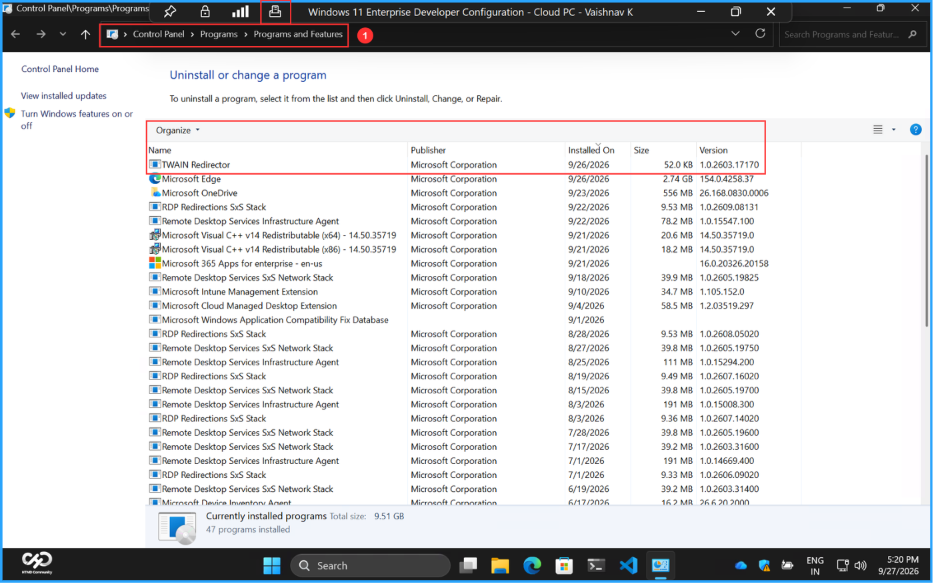Open the volume speaker tray icon
The width and height of the screenshot is (933, 583).
coord(860,565)
